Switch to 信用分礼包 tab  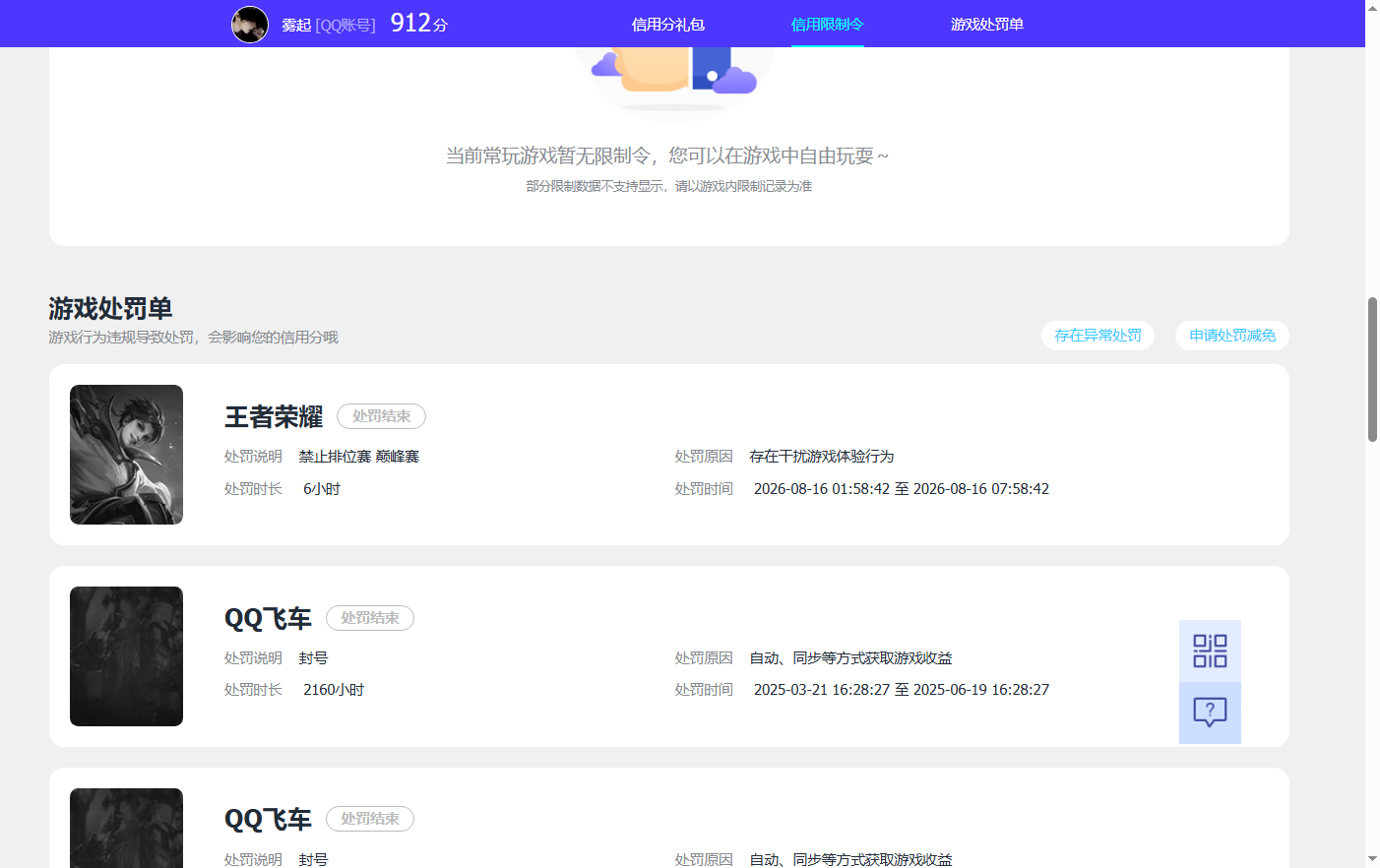[668, 25]
